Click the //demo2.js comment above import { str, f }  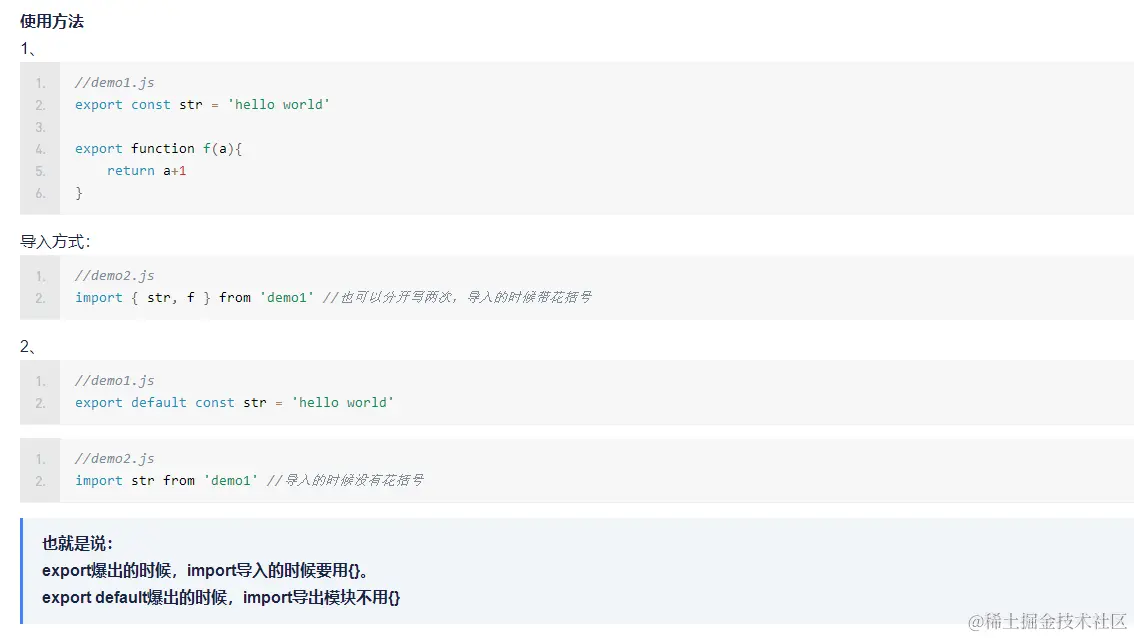[114, 276]
